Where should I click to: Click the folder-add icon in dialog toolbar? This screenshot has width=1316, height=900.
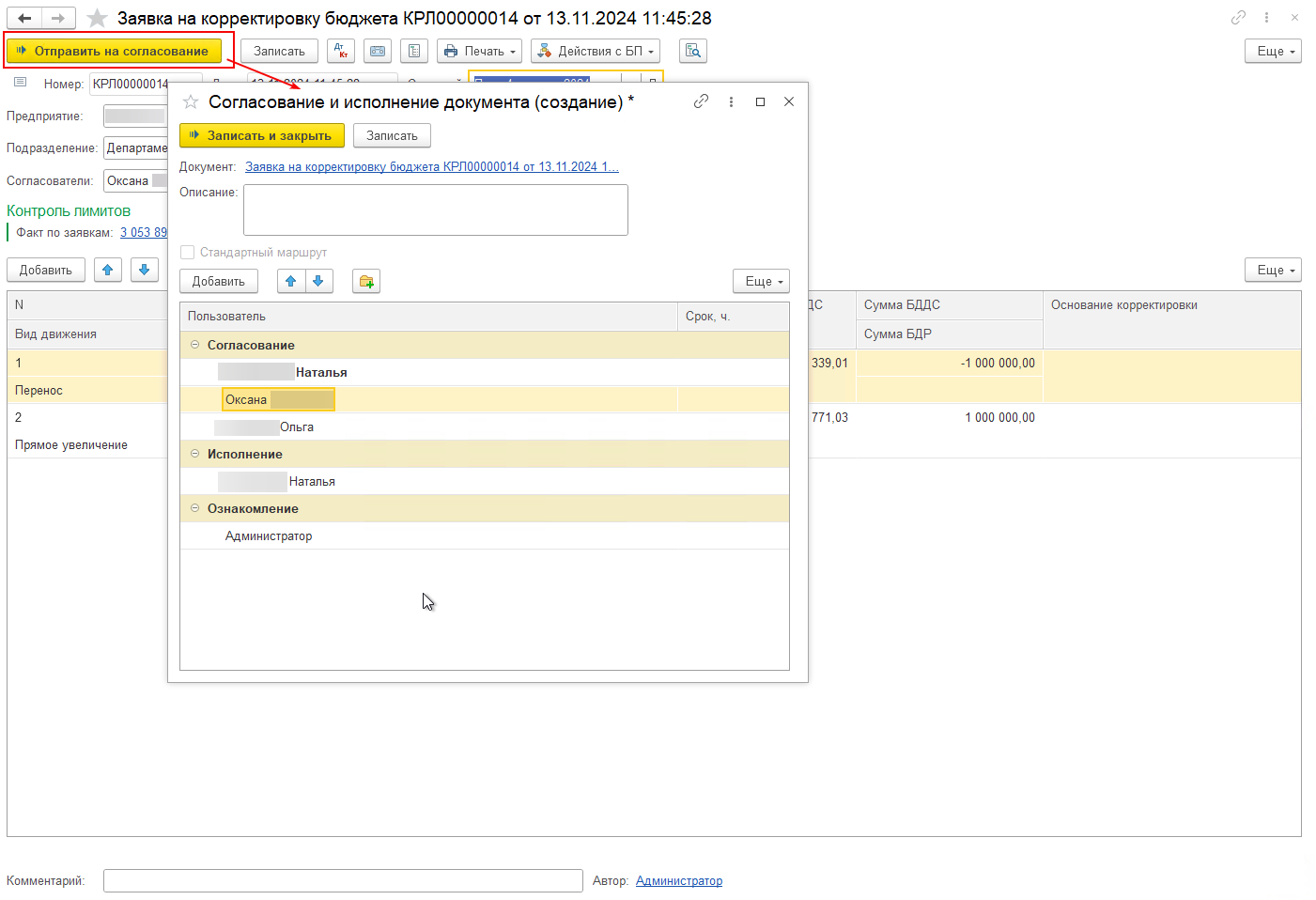(366, 281)
